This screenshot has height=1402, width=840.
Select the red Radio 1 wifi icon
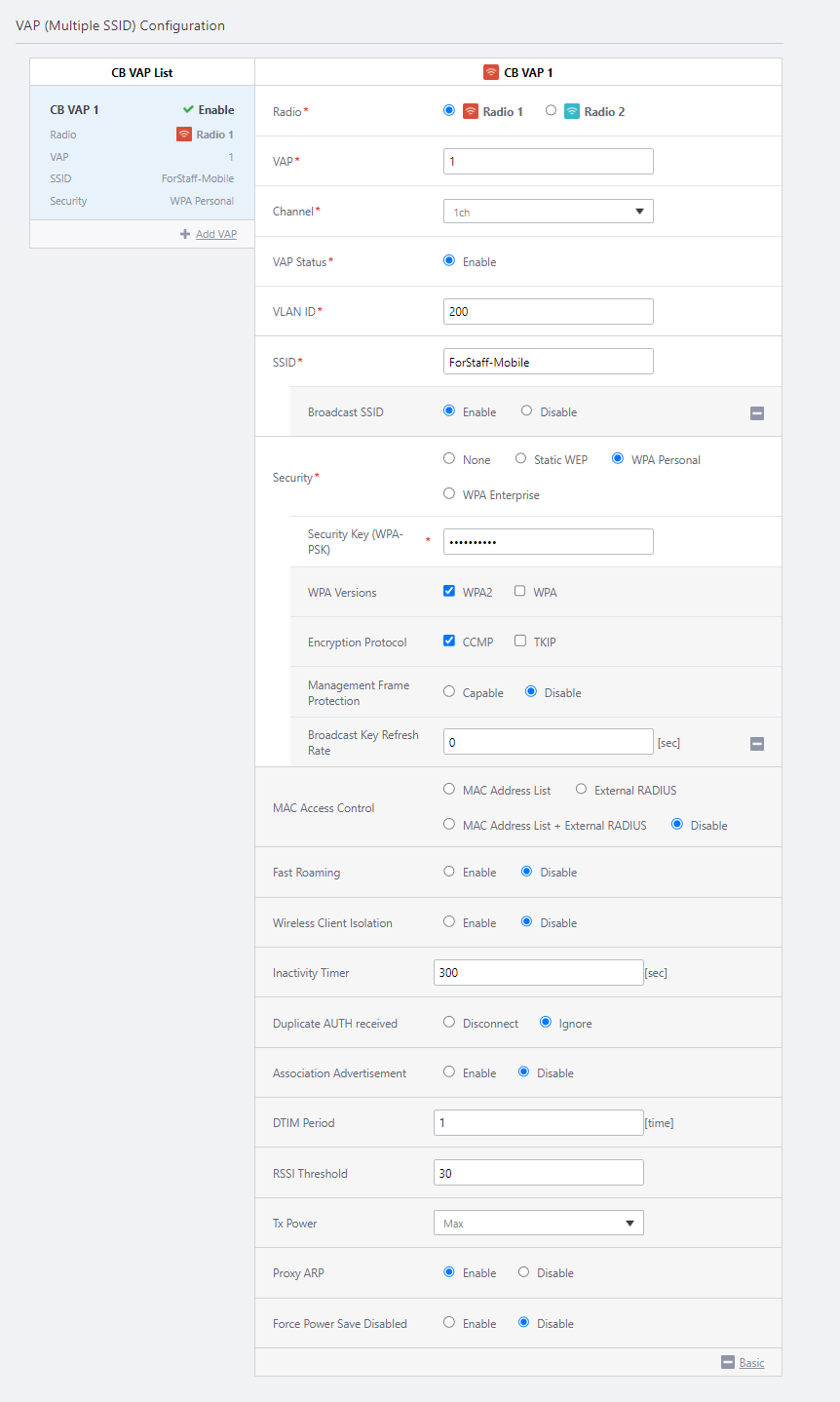pyautogui.click(x=471, y=111)
